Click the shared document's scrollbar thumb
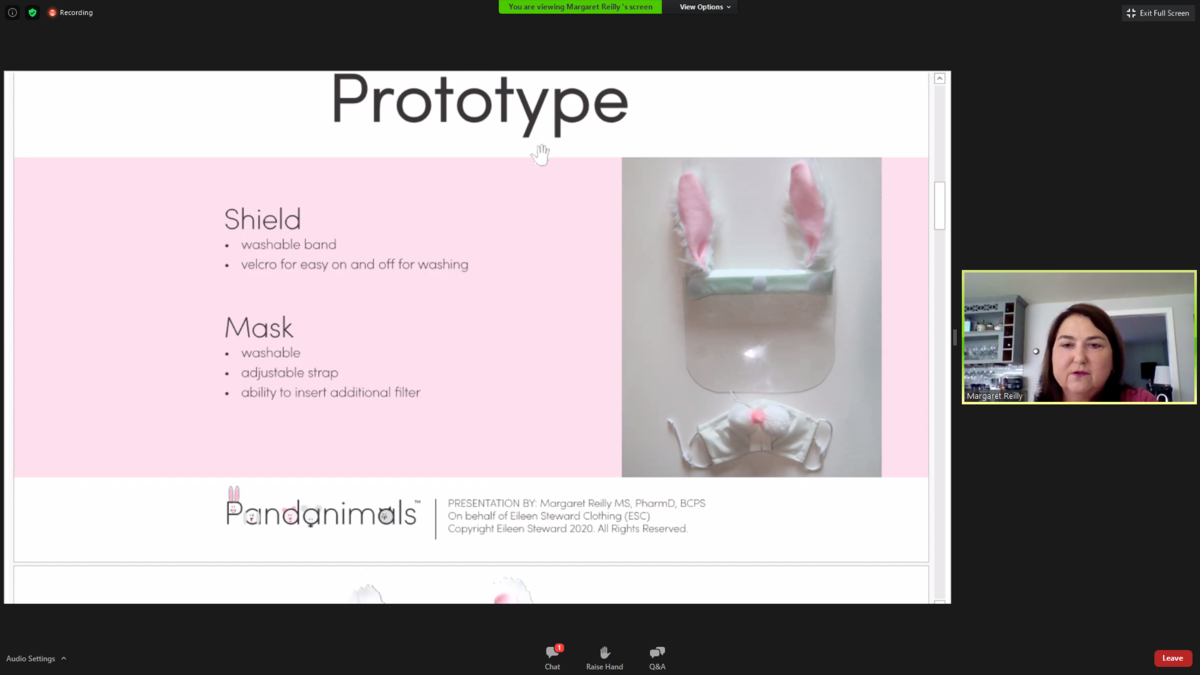 point(939,205)
